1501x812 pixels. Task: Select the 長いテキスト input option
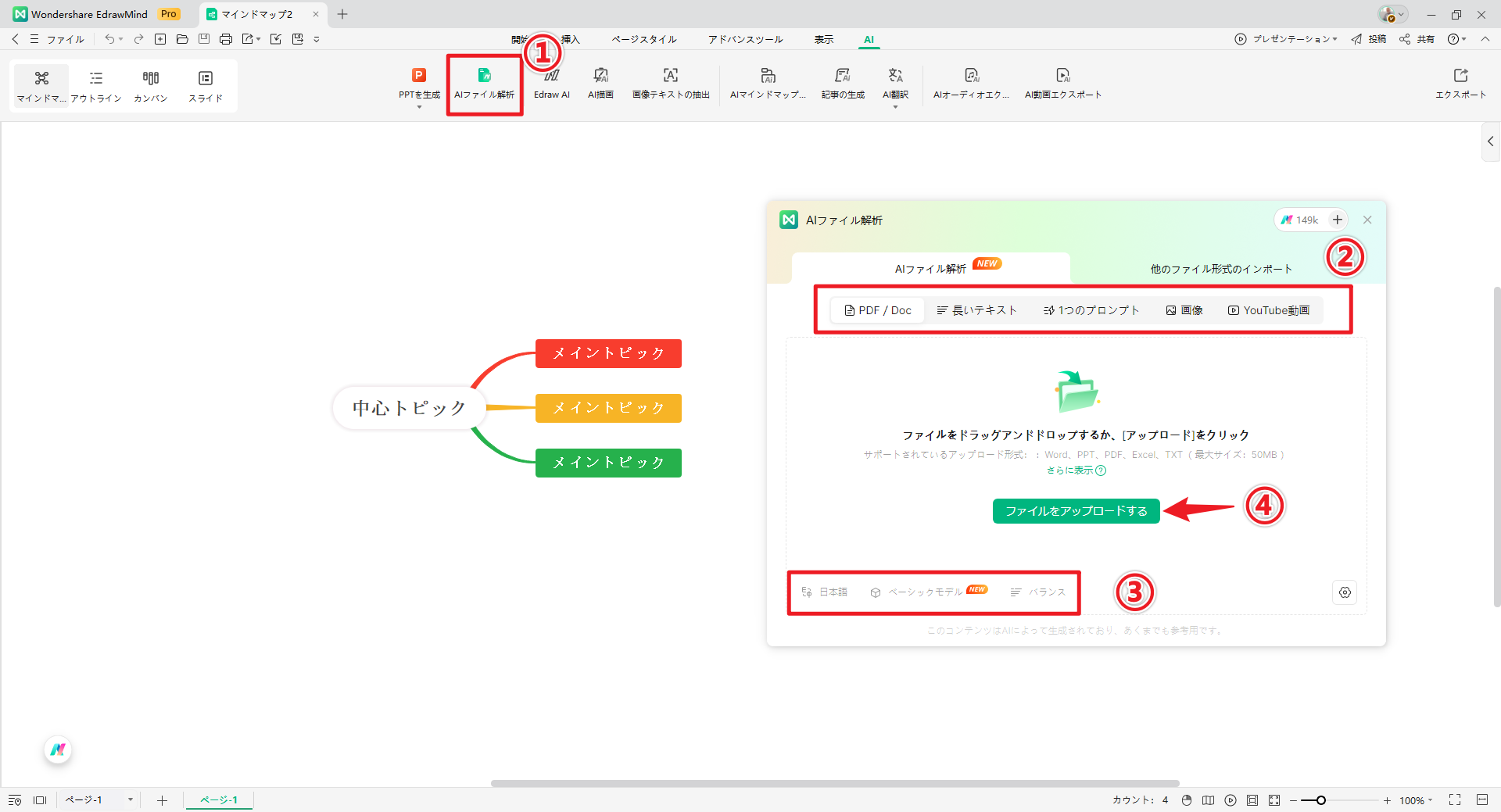(x=977, y=309)
